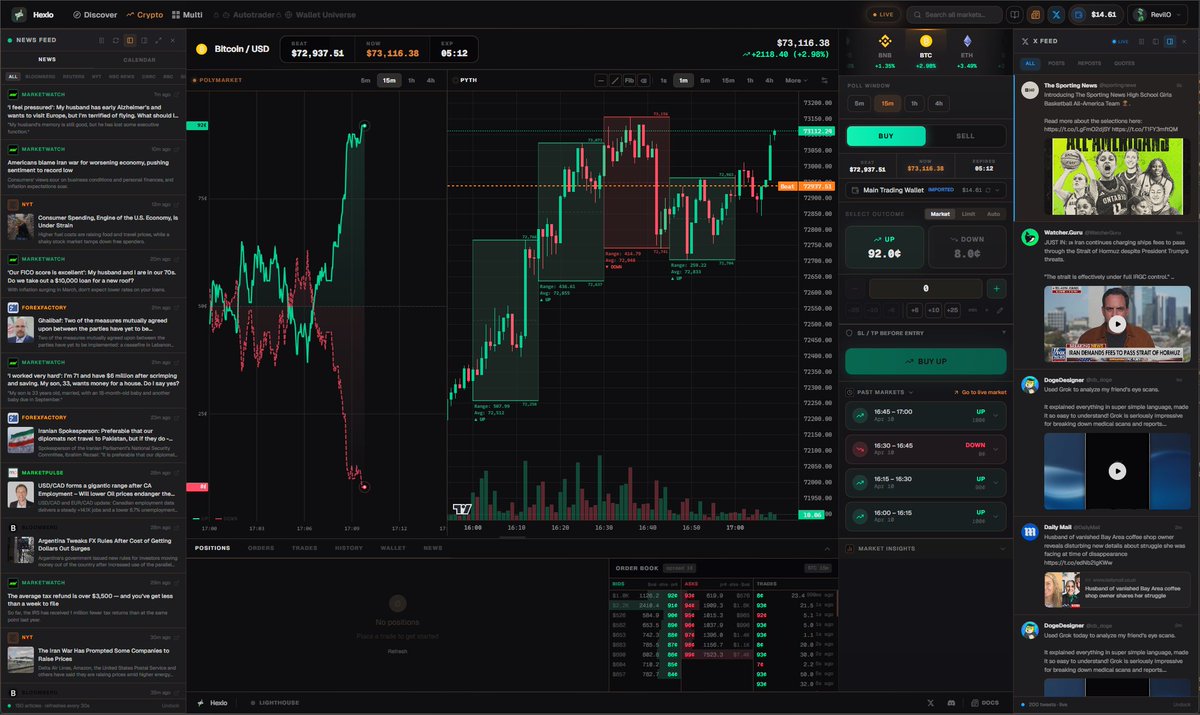Set Polymarket chart to 4h interval

[431, 80]
